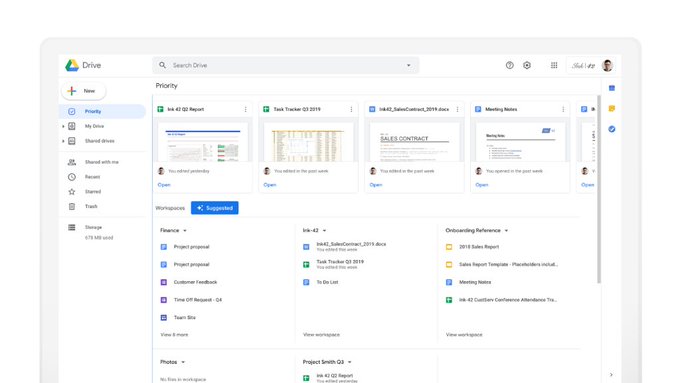Open Customer Feedback in Finance workspace
Image resolution: width=680 pixels, height=383 pixels.
pos(195,282)
